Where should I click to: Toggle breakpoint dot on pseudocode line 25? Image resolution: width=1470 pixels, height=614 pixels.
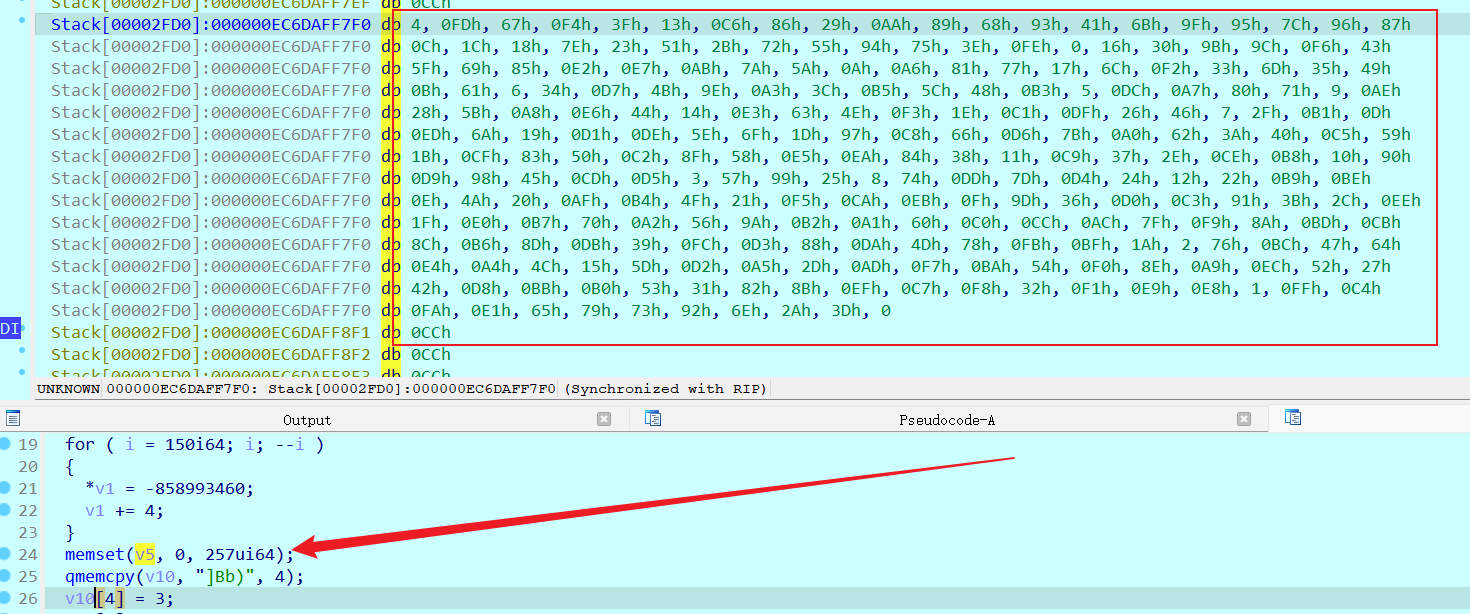[6, 575]
